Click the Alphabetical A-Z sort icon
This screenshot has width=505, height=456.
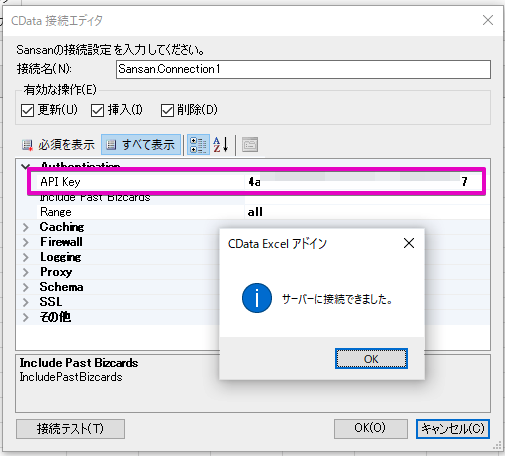click(221, 145)
